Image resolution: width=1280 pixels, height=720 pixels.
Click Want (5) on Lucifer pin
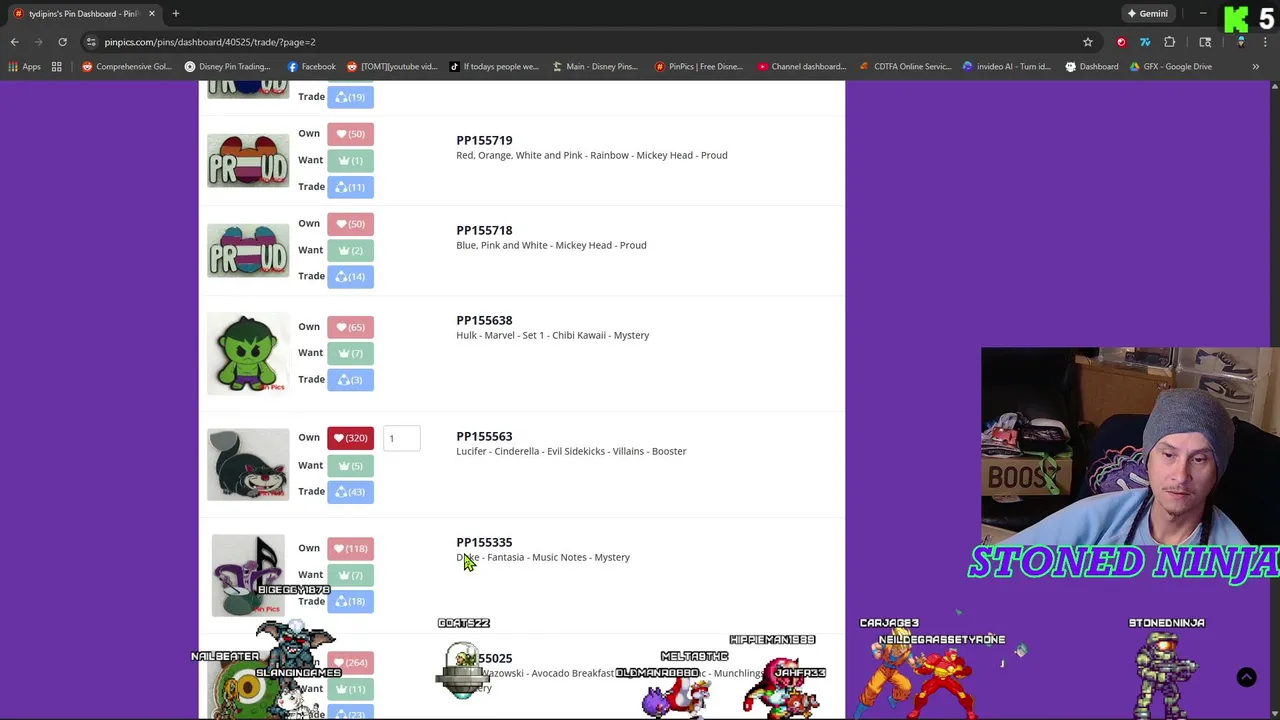pos(350,465)
